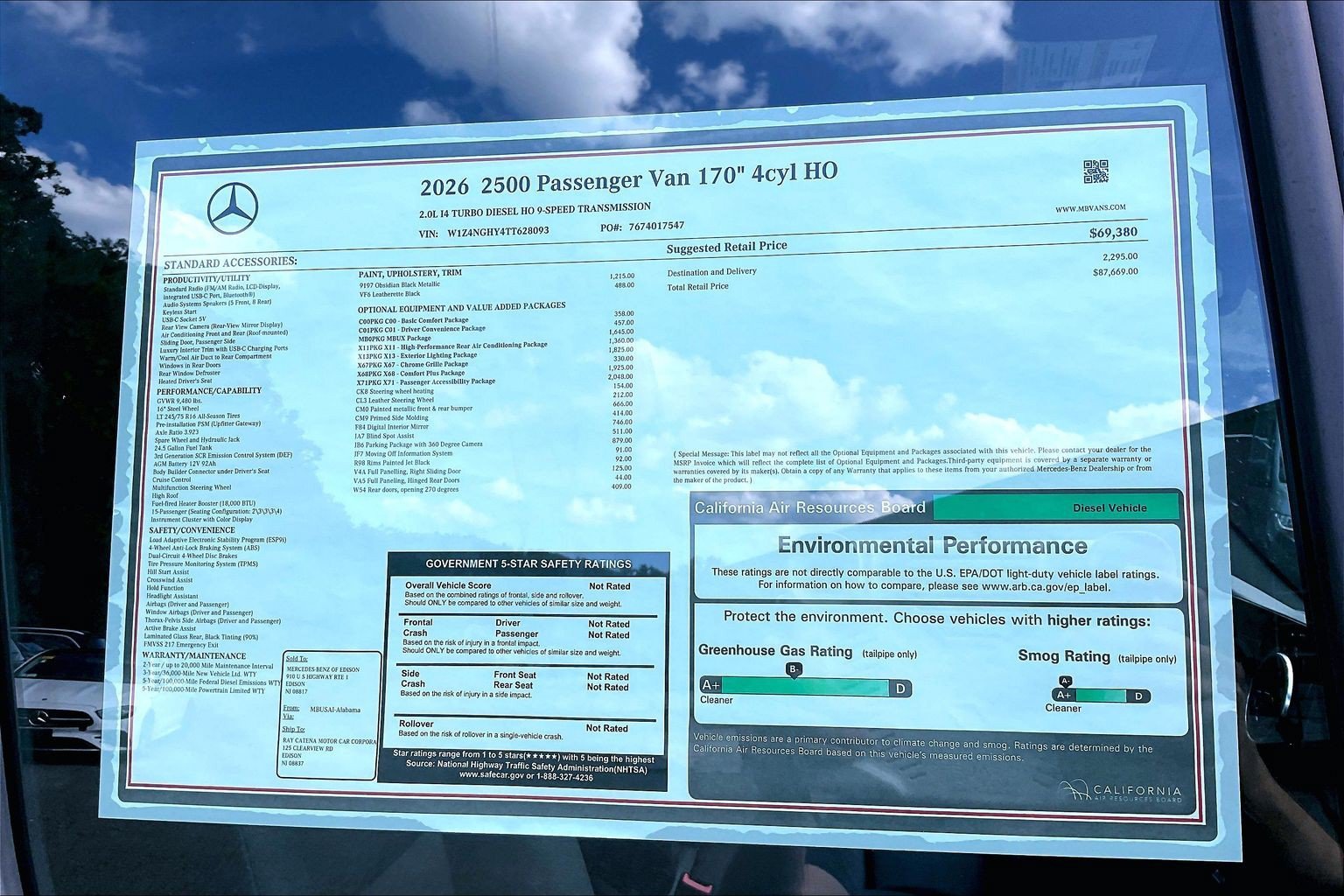This screenshot has width=1344, height=896.
Task: Click "X68PKG X68 - Comfort Plus Package"
Action: click(410, 374)
